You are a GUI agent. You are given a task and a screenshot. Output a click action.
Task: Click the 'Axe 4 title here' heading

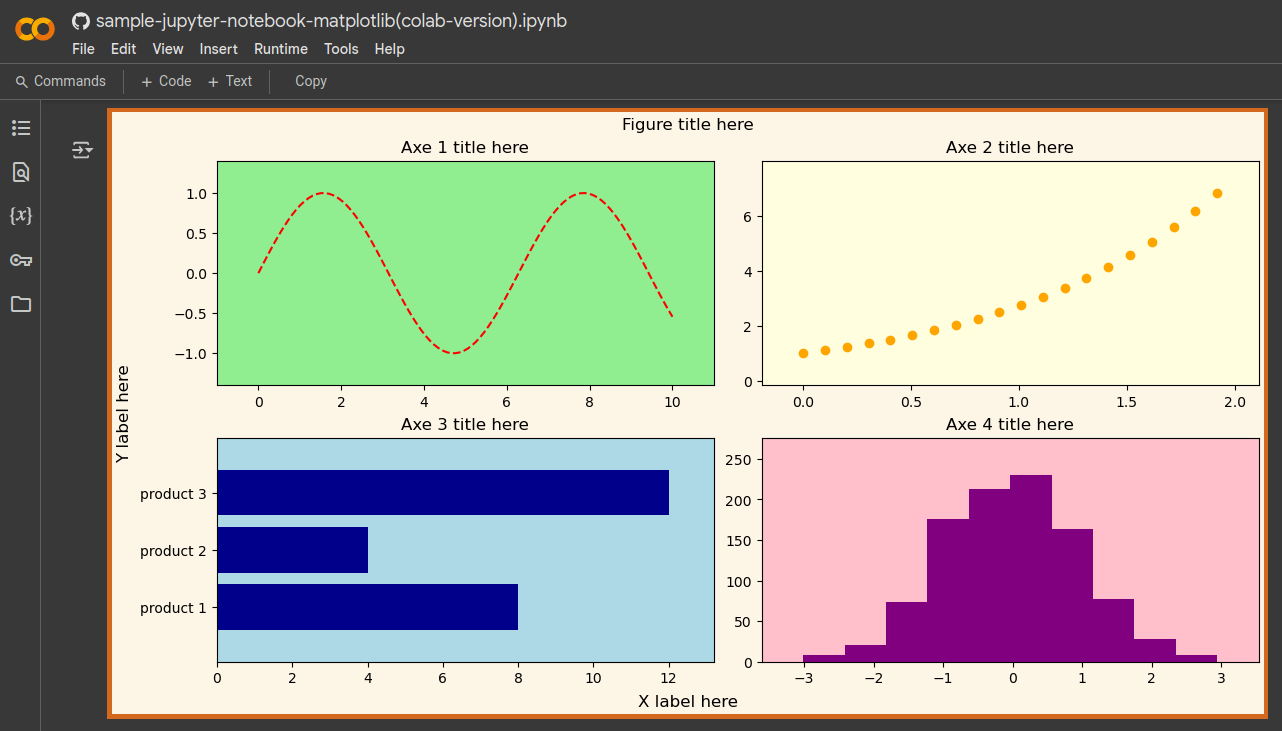point(1010,424)
